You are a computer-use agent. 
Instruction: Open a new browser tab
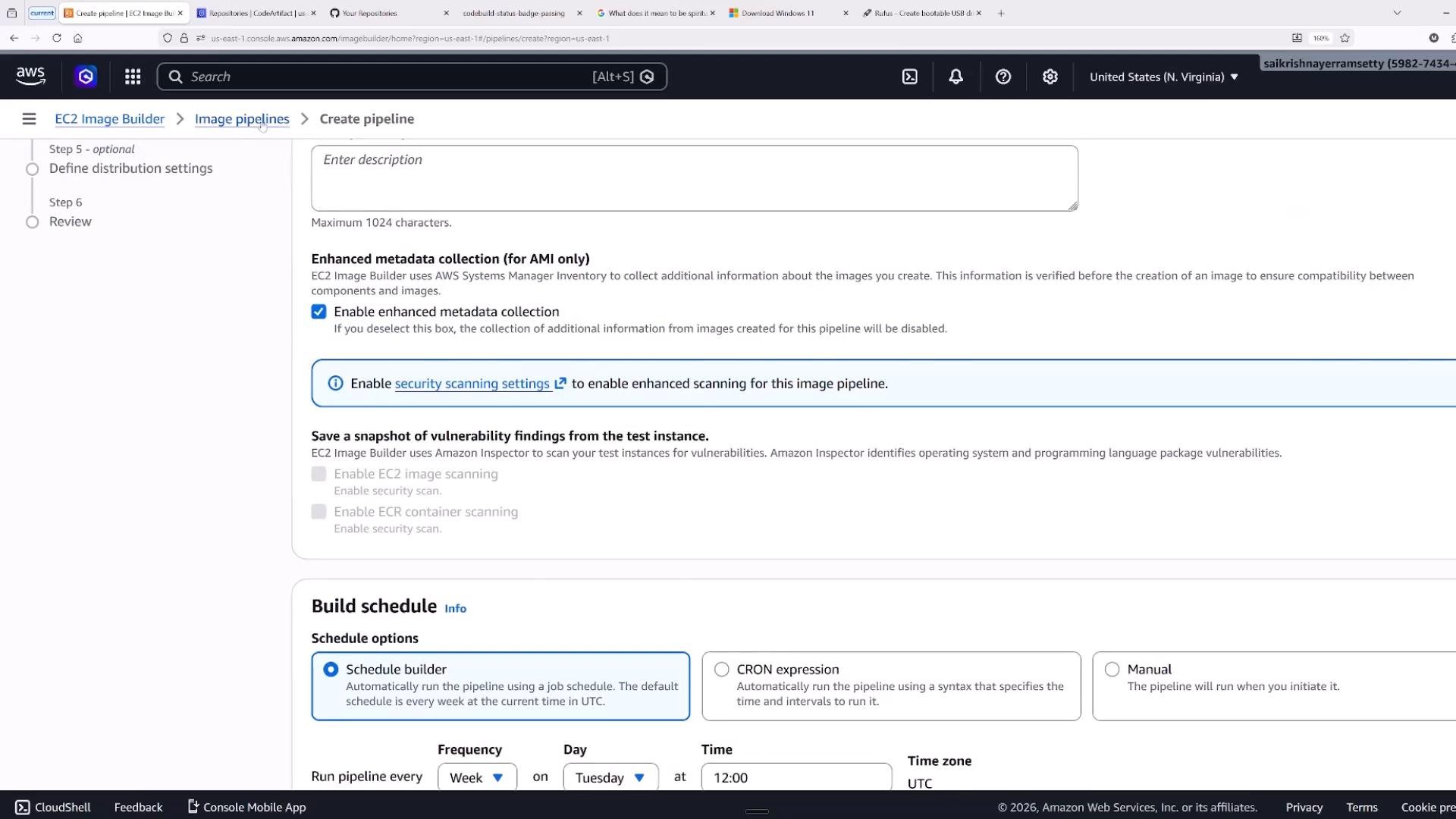click(1001, 13)
